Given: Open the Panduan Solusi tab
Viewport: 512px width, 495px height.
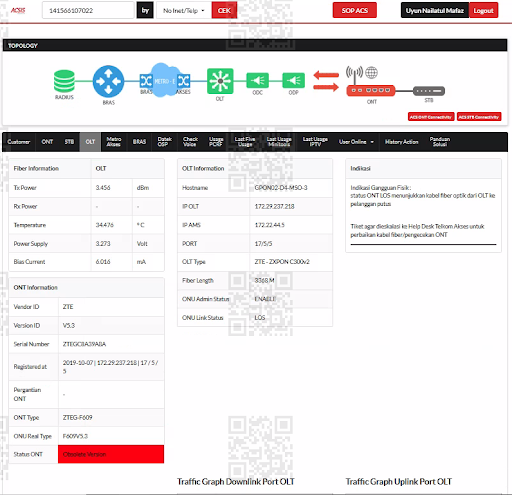Looking at the screenshot, I should click(x=440, y=142).
